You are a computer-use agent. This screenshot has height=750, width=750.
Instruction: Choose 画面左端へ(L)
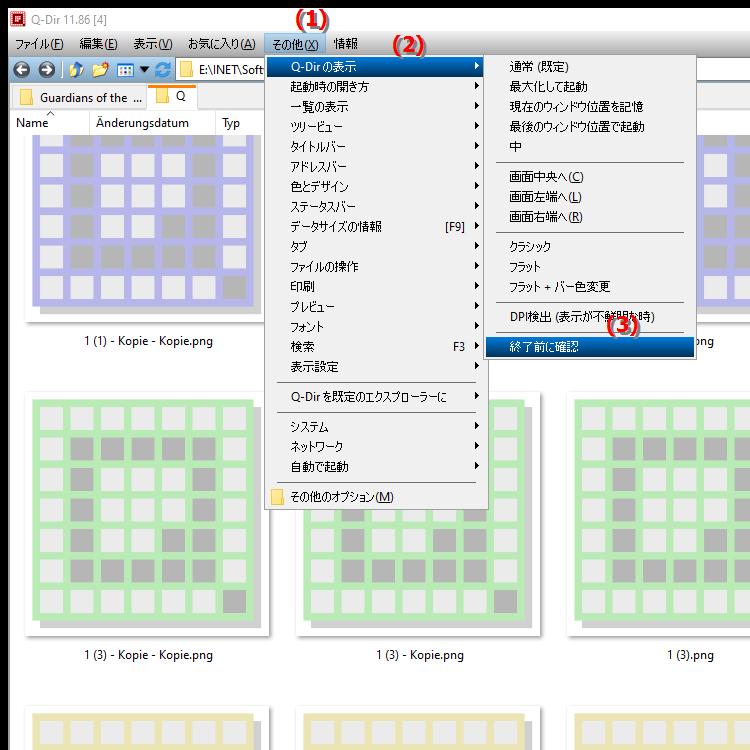[x=590, y=197]
